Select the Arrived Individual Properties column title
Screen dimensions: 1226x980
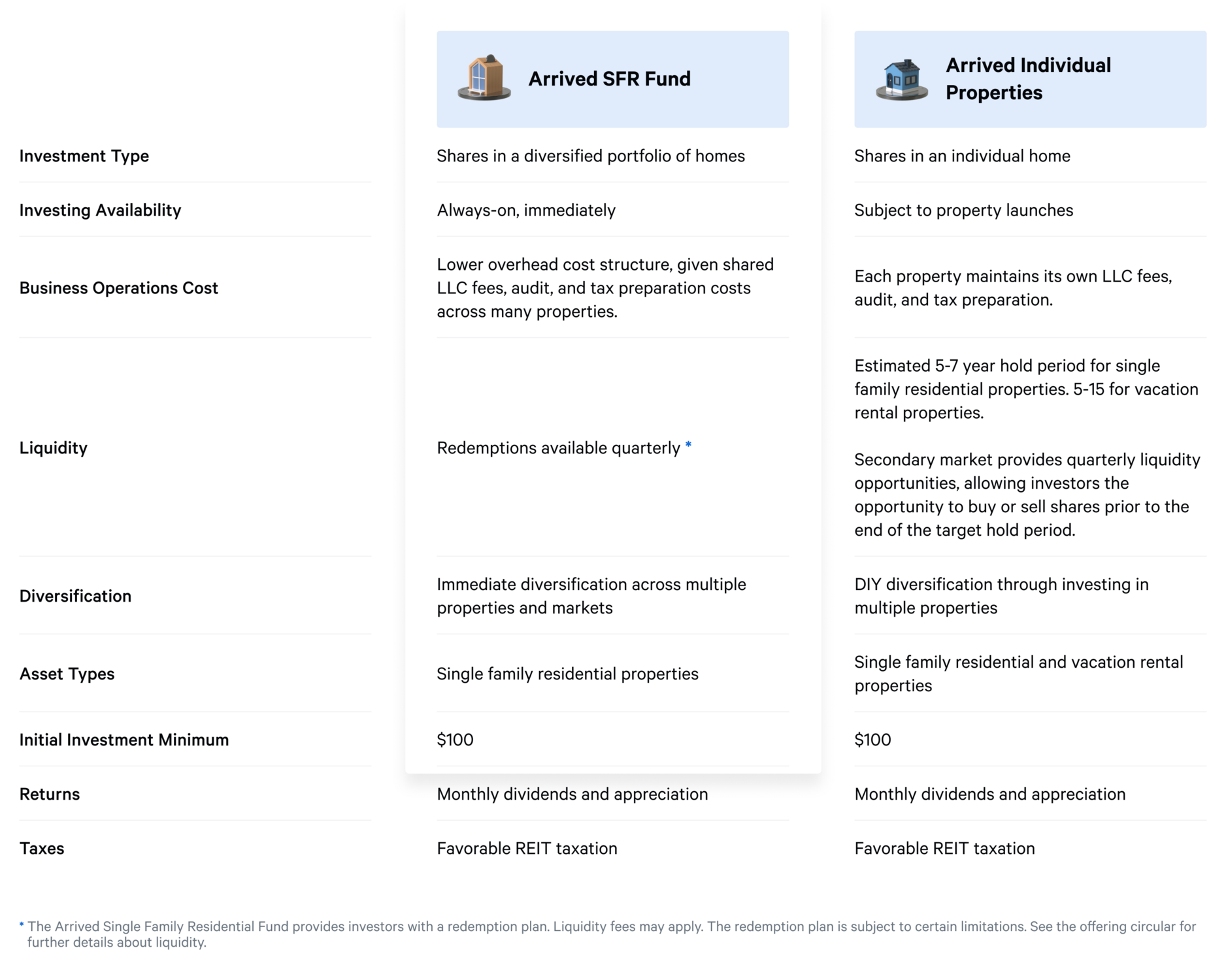[x=1028, y=79]
